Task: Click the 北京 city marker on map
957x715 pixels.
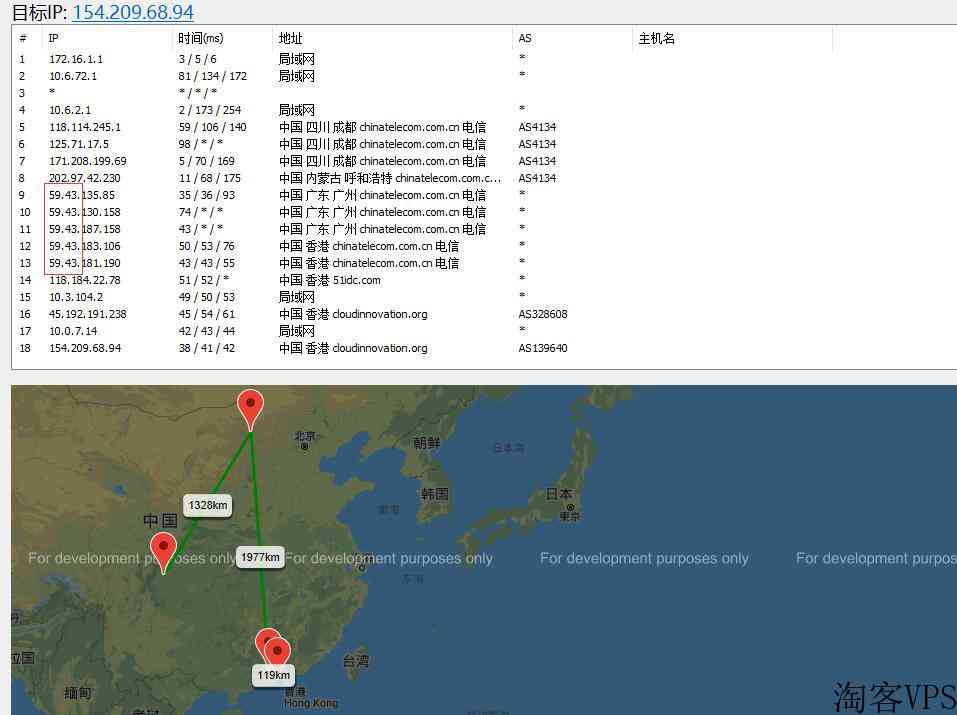Action: 305,446
